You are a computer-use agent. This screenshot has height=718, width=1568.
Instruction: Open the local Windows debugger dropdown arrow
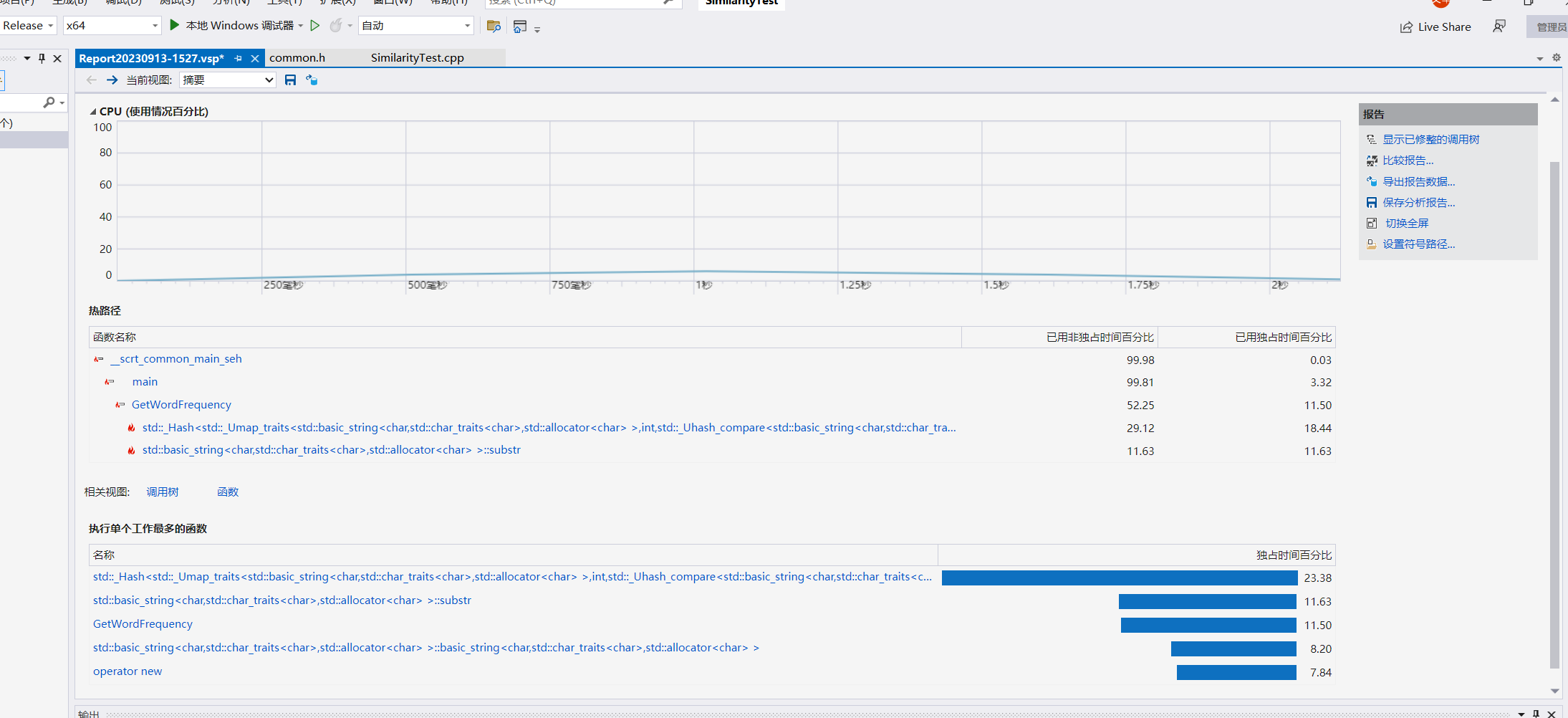[x=301, y=26]
